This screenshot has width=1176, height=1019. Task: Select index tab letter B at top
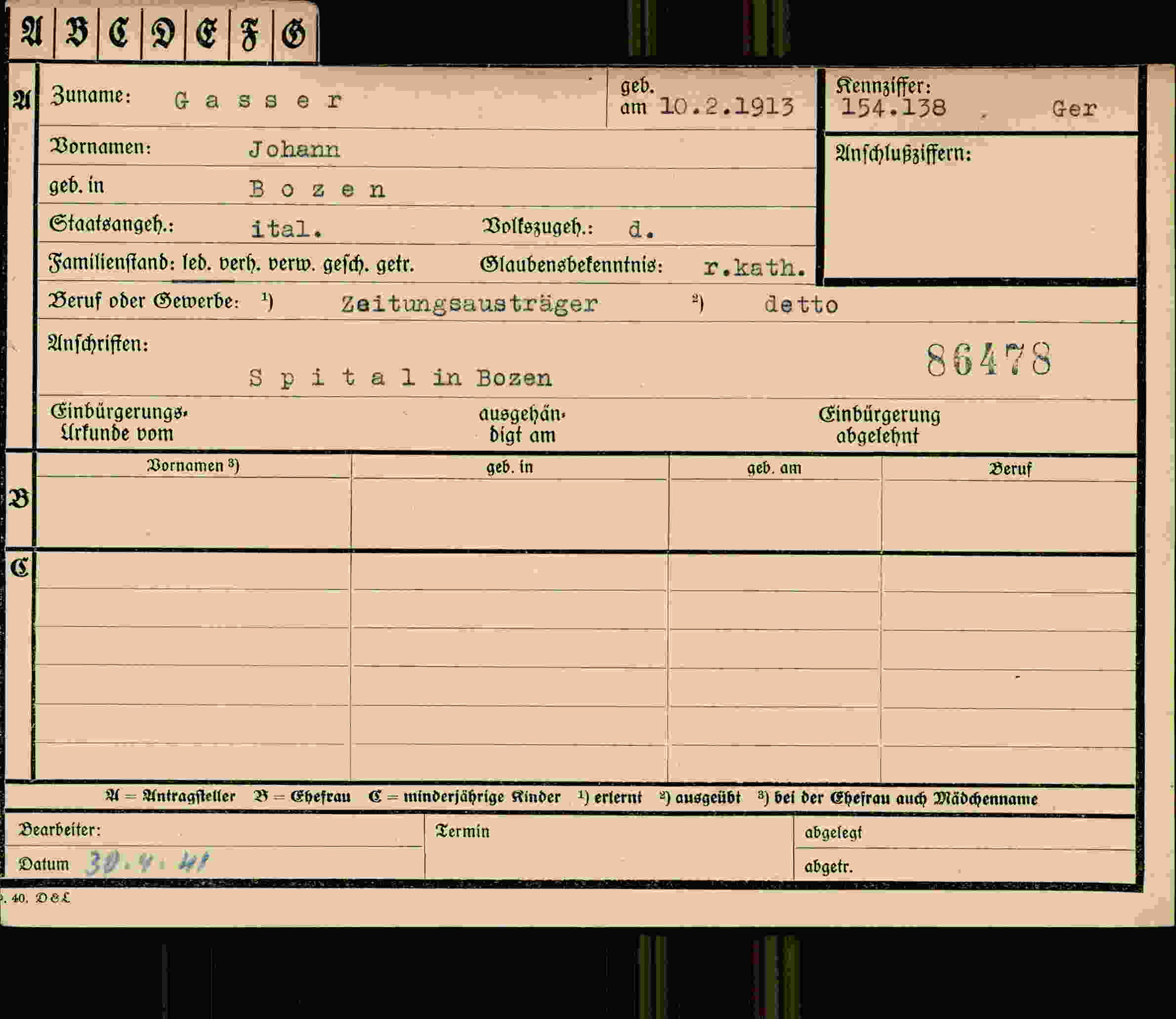click(76, 32)
